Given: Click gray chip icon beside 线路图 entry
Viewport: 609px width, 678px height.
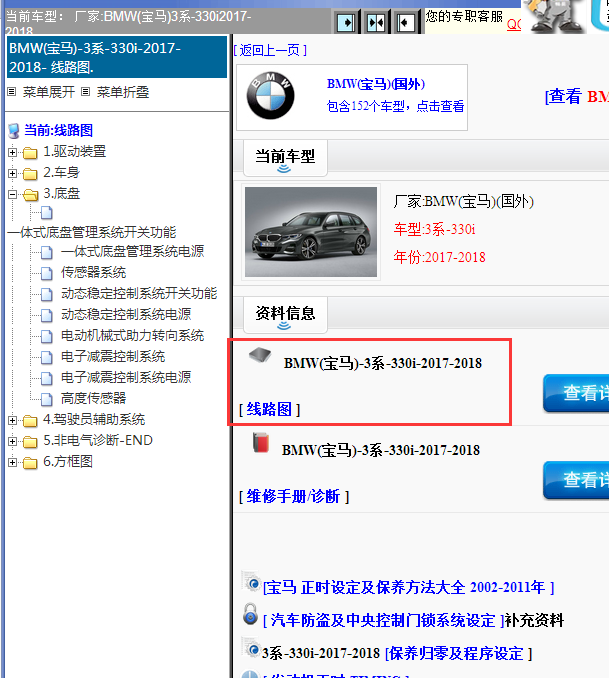Looking at the screenshot, I should pyautogui.click(x=260, y=355).
